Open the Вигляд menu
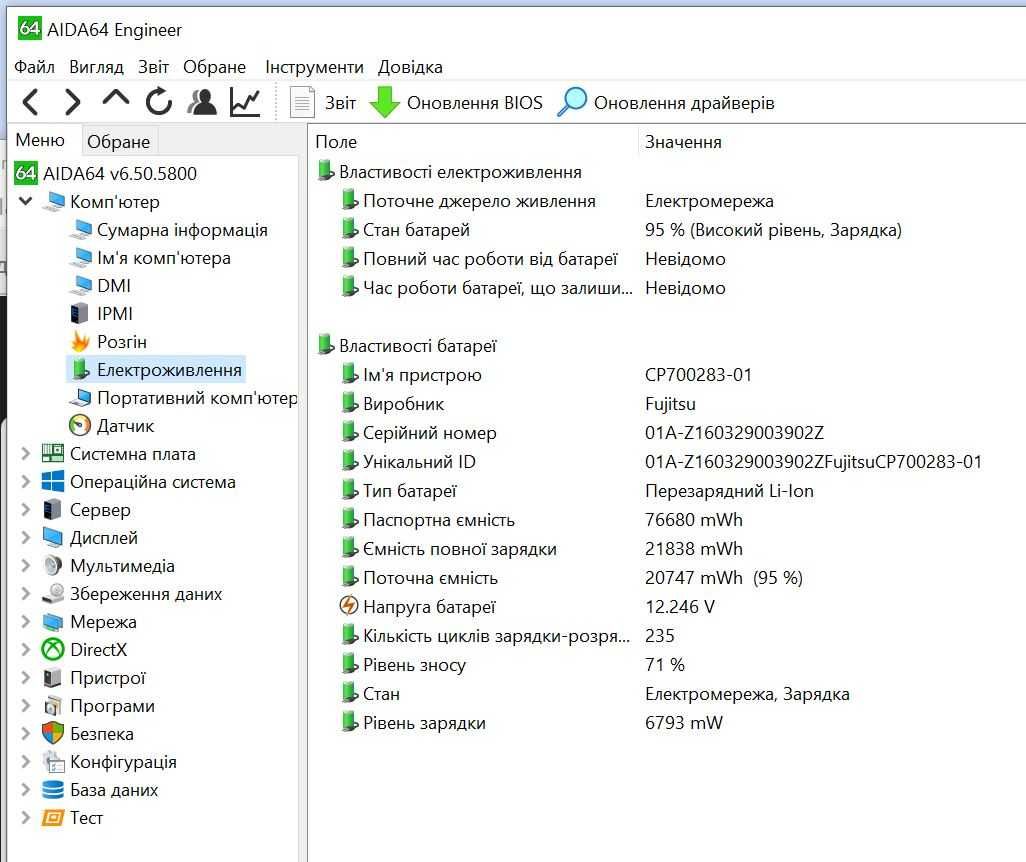Screen dimensions: 1026x862 coord(96,67)
